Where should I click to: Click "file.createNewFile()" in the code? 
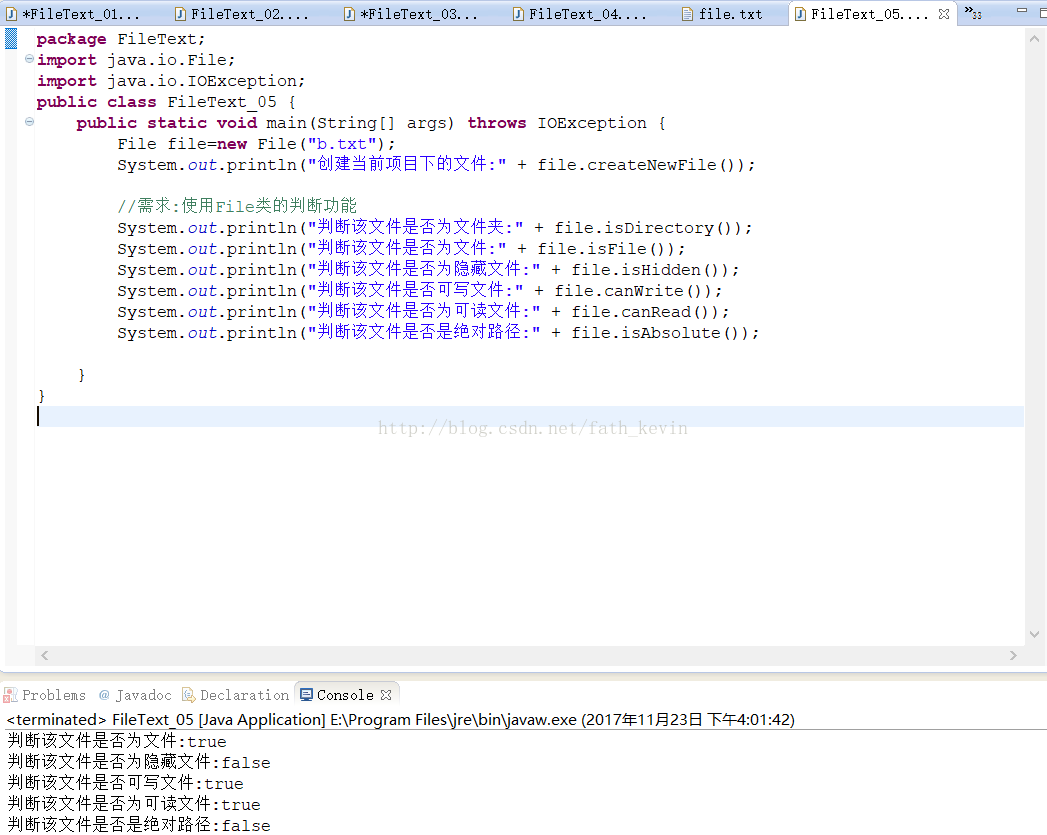(640, 165)
